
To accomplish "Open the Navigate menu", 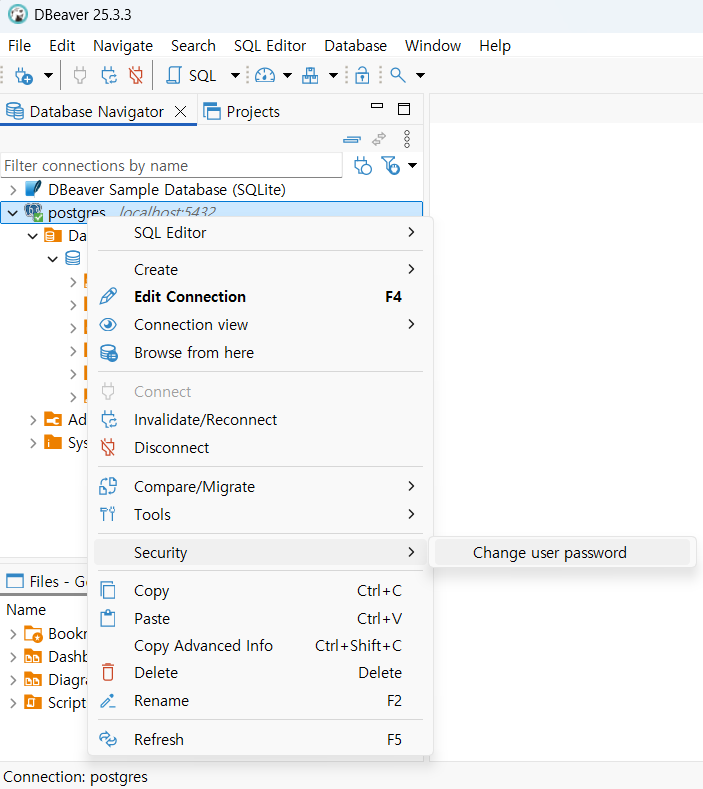I will (x=123, y=46).
